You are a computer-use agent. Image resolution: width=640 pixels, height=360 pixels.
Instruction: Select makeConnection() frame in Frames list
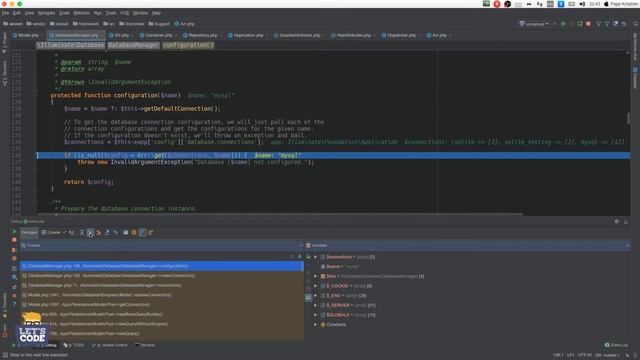(x=162, y=276)
